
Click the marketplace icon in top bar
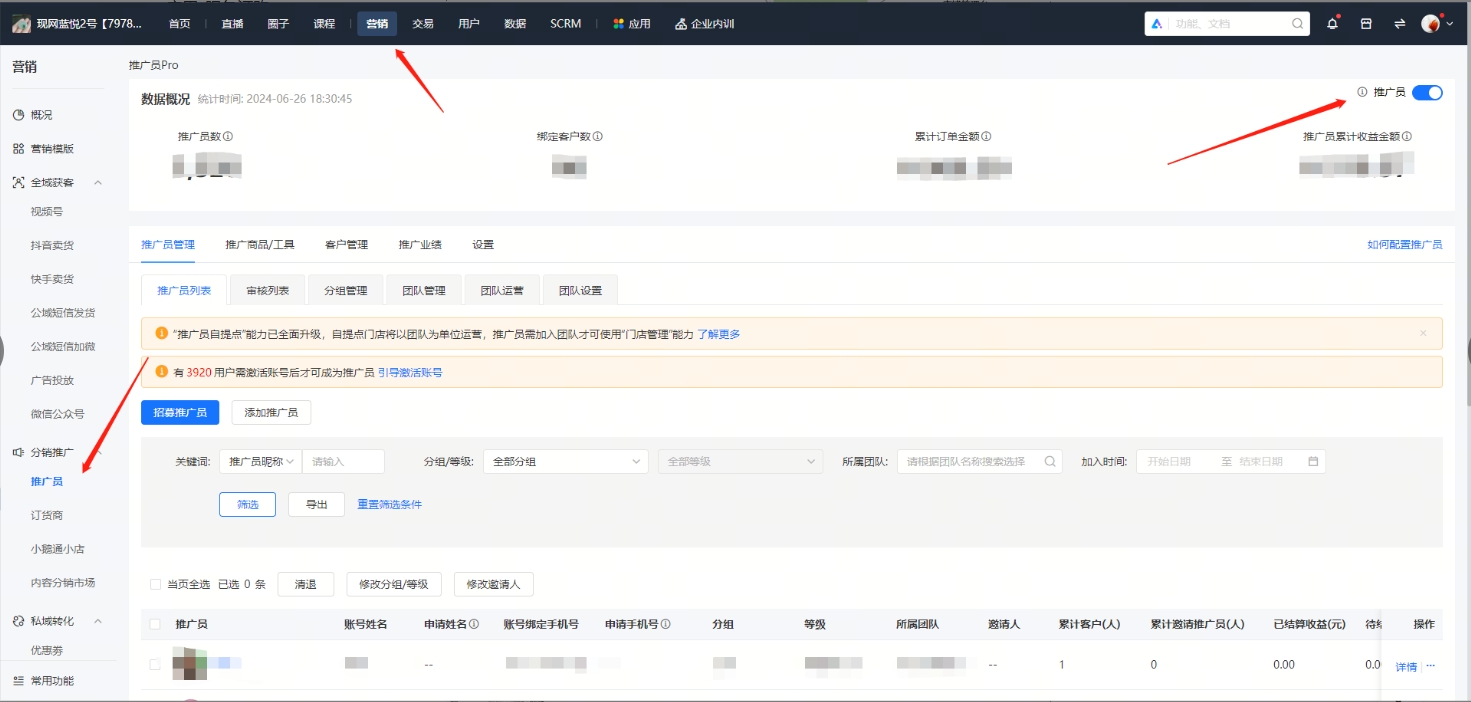pos(1366,22)
